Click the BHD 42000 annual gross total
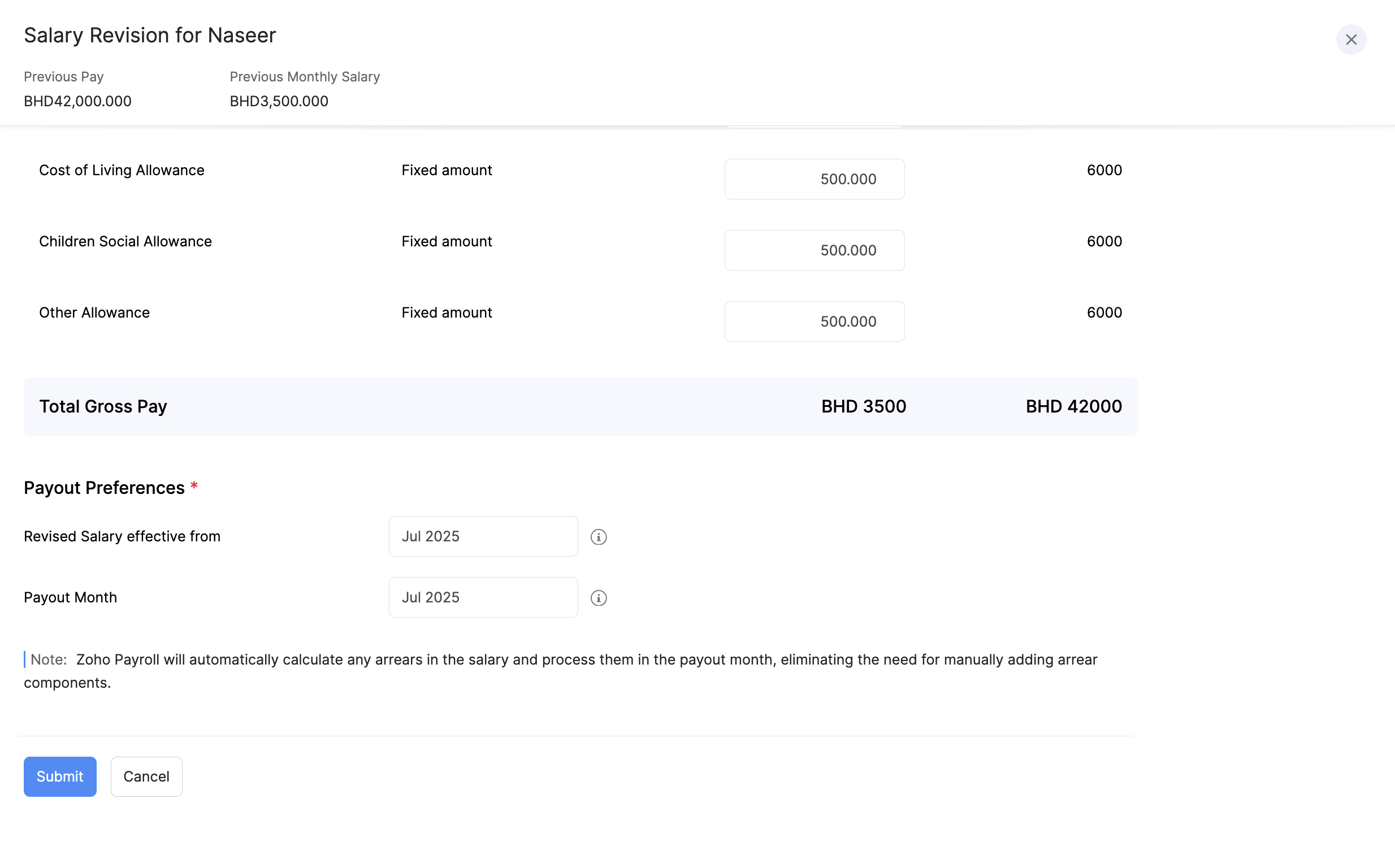Viewport: 1395px width, 868px height. (1073, 406)
